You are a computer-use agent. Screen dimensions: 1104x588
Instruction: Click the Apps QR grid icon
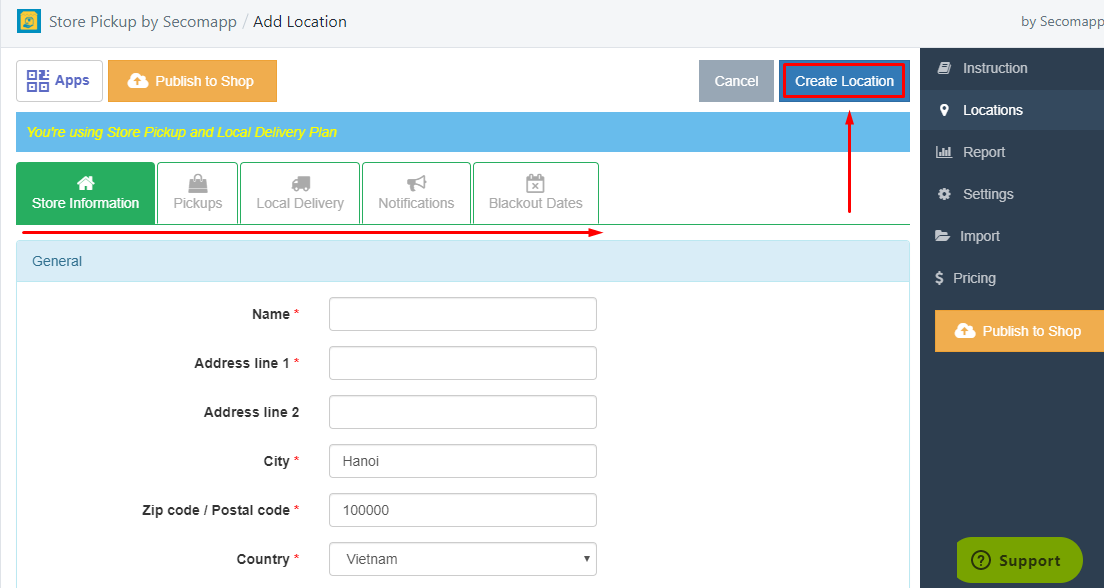(38, 81)
